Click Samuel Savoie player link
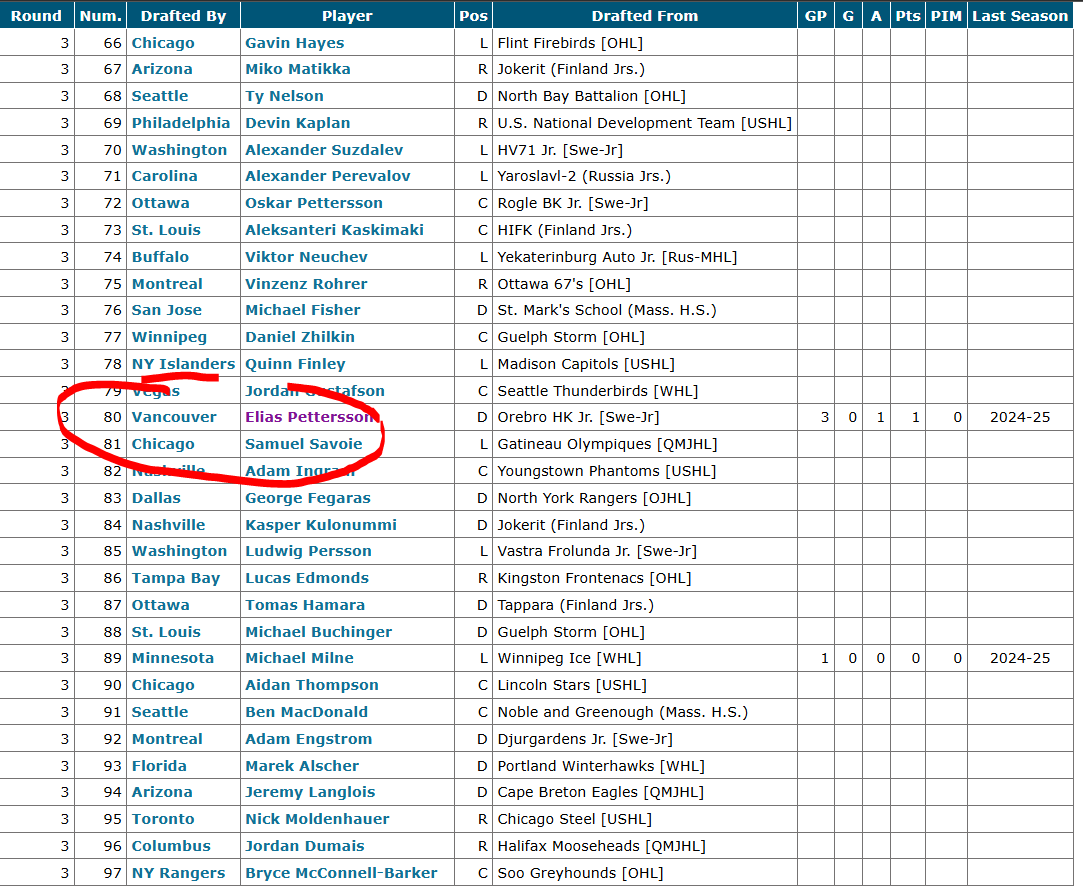 [x=303, y=444]
